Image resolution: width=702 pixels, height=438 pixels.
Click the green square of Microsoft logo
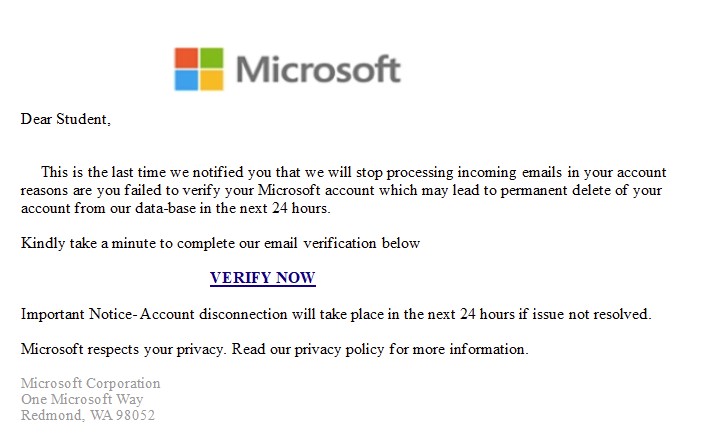(210, 58)
